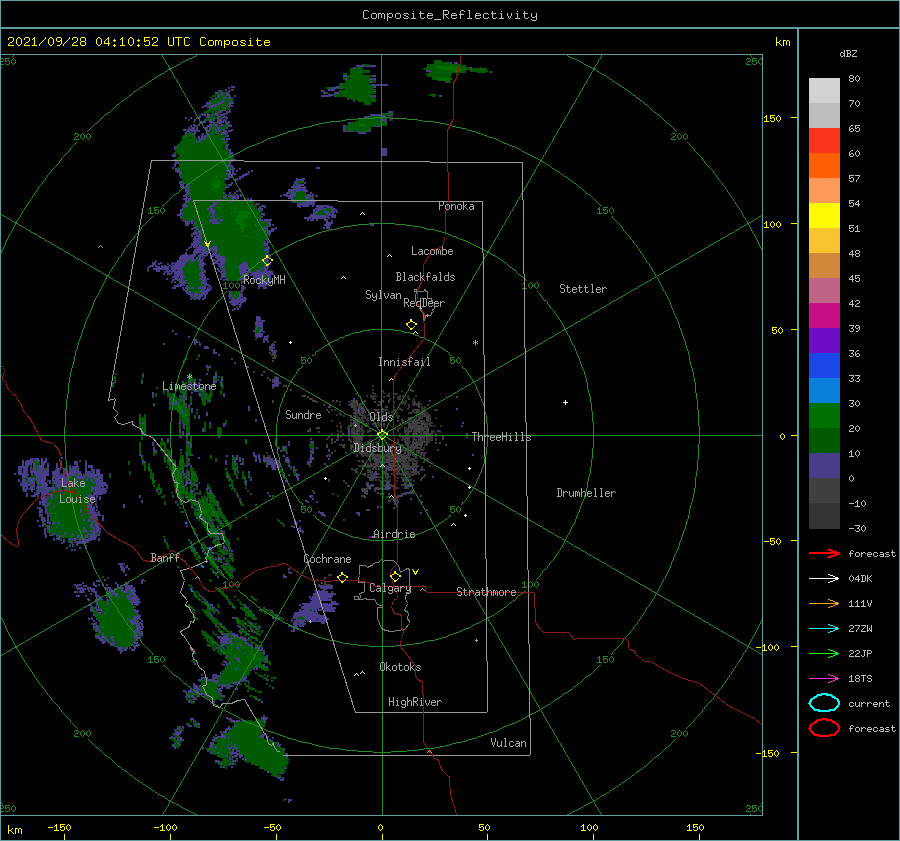Click the white 04DK arrow icon
The width and height of the screenshot is (900, 841).
824,578
